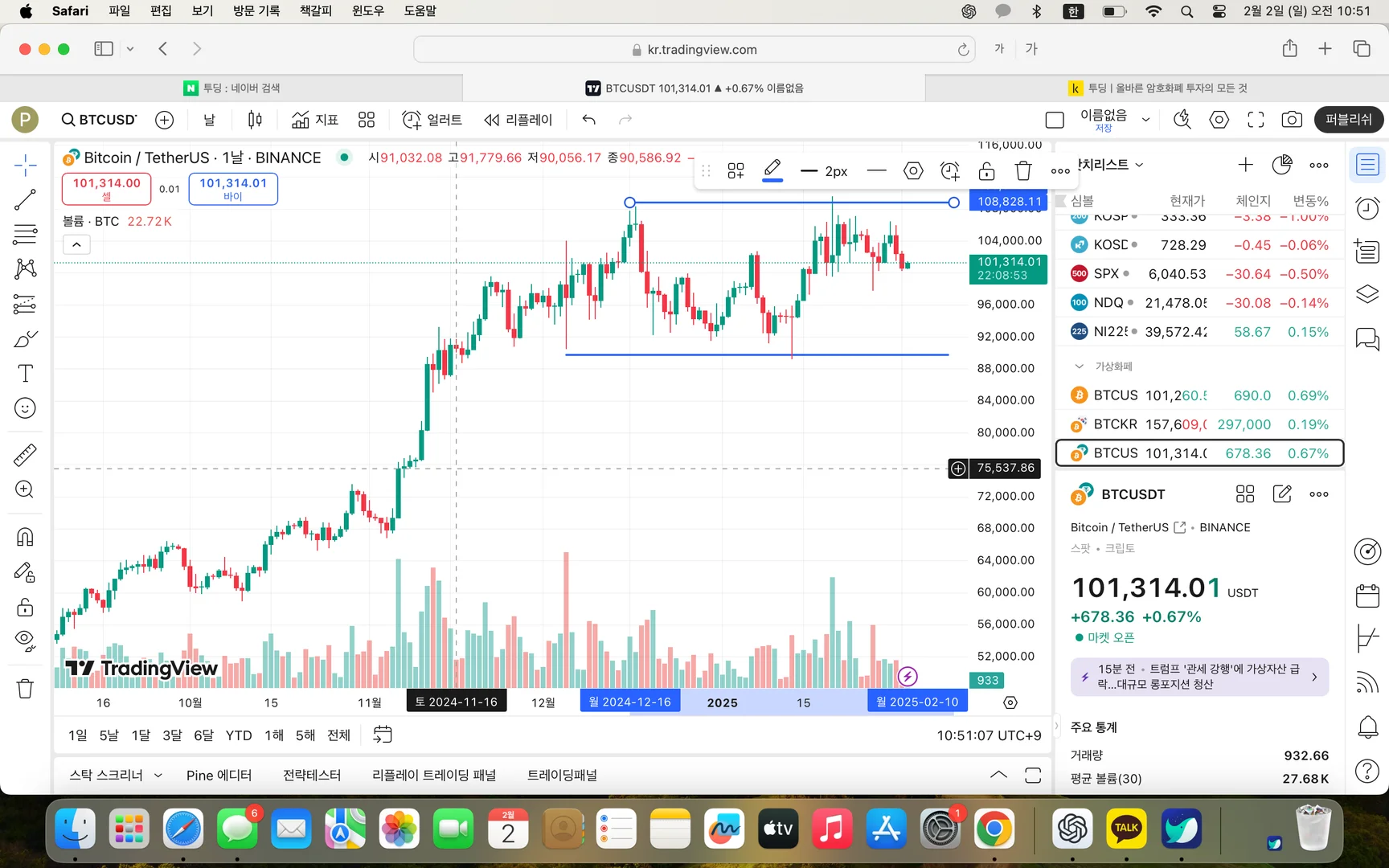The width and height of the screenshot is (1389, 868).
Task: Change the chart interval 날
Action: click(x=209, y=120)
